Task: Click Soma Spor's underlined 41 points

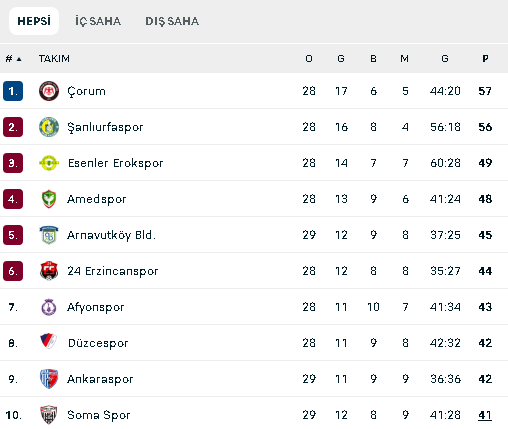Action: [485, 415]
